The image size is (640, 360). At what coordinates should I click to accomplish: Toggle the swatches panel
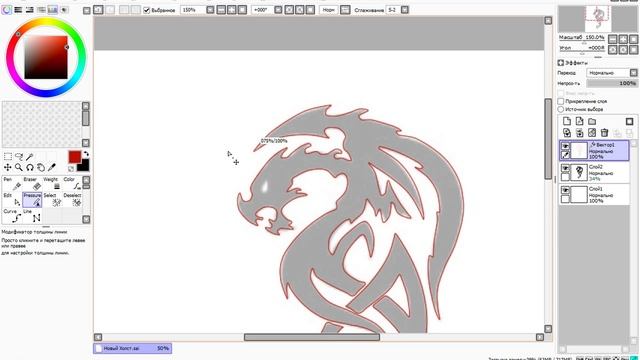[53, 10]
